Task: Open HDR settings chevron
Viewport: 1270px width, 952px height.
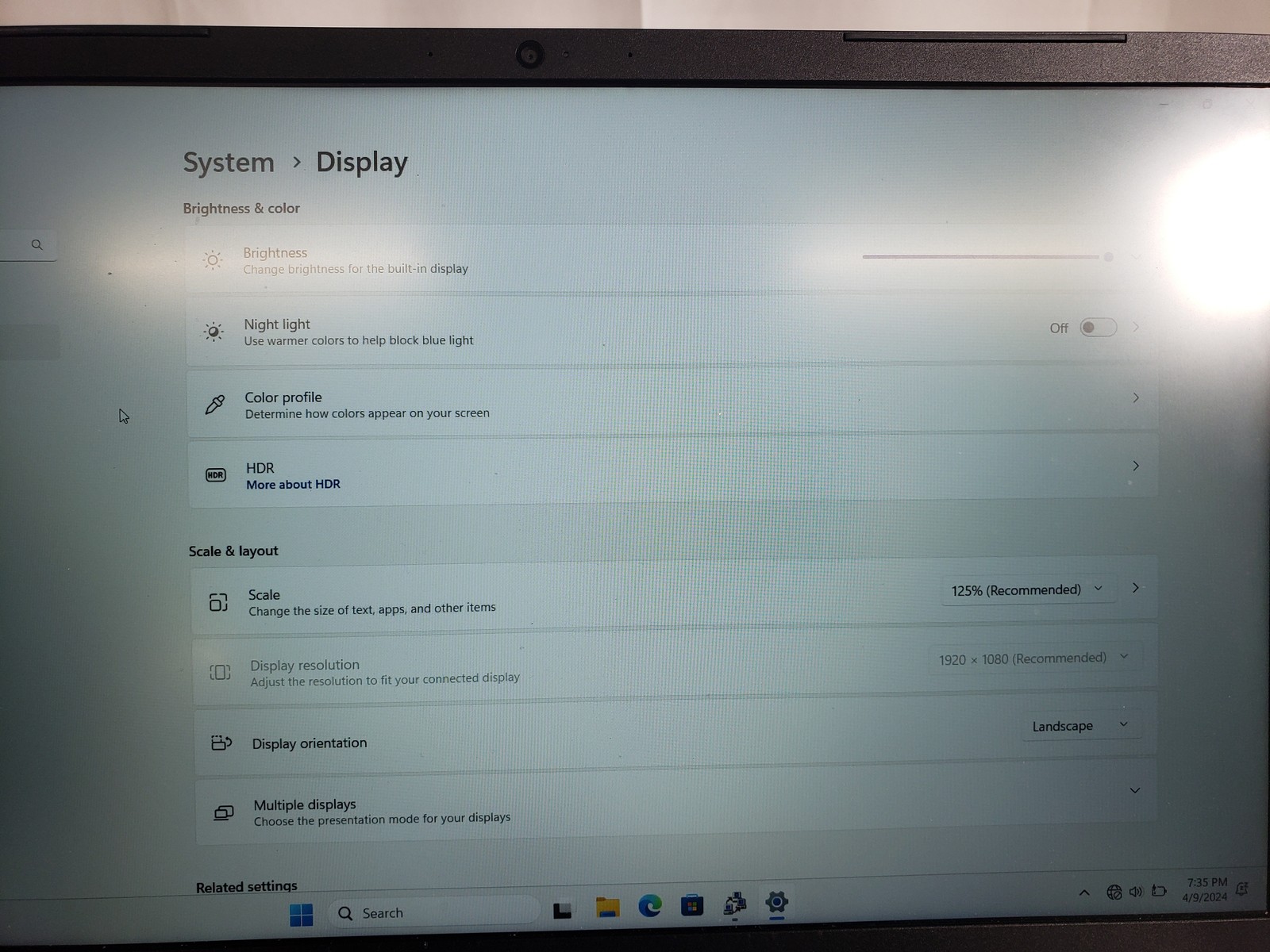Action: point(1136,466)
